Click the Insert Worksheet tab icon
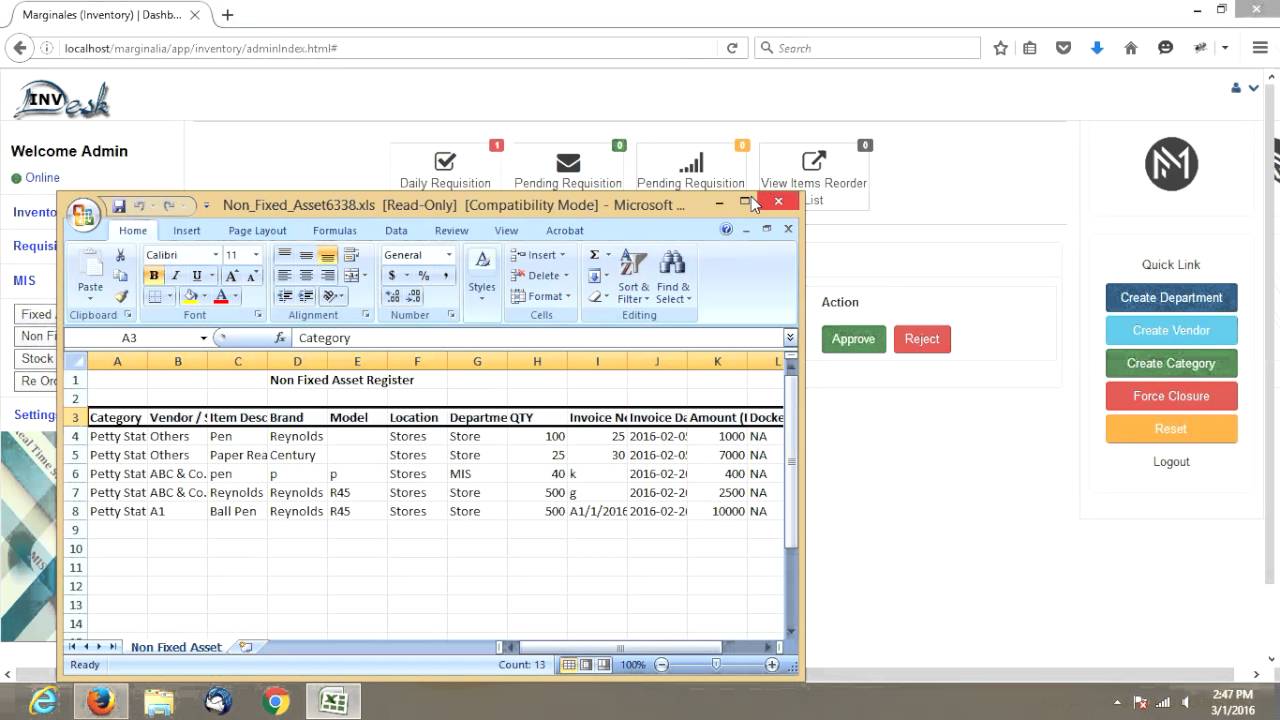This screenshot has height=720, width=1280. pyautogui.click(x=245, y=647)
